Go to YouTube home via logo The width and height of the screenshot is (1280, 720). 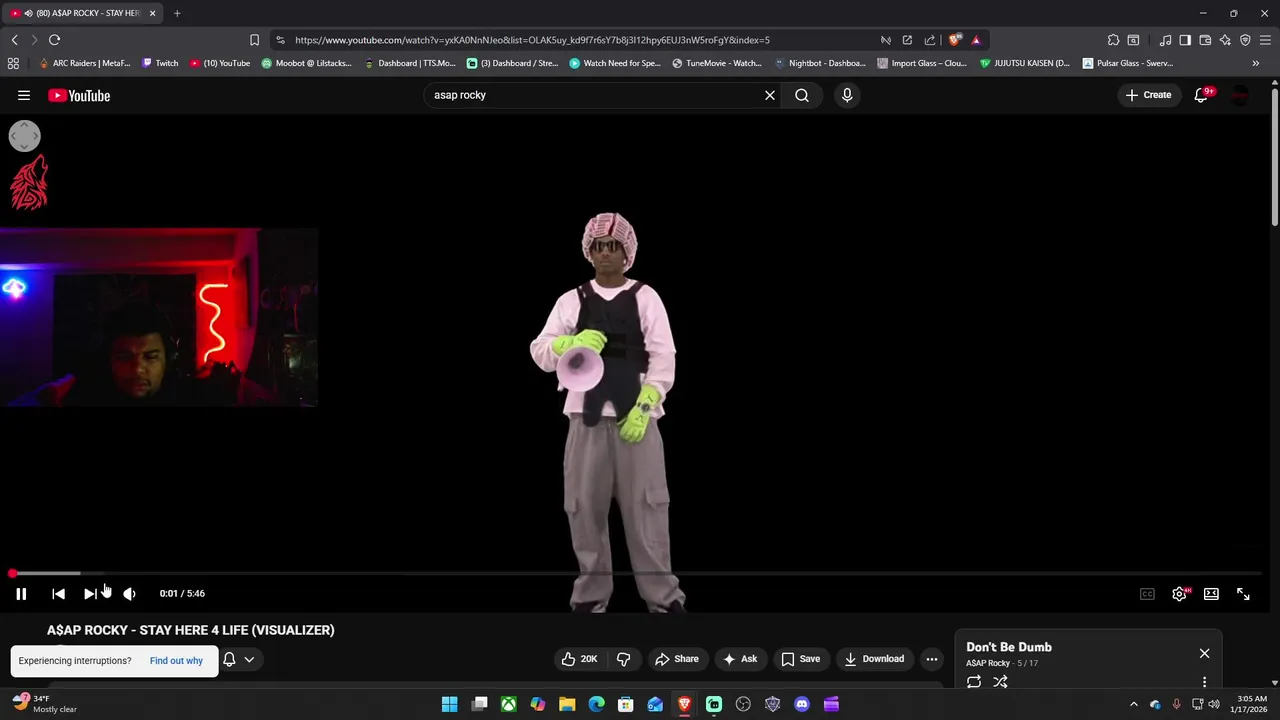click(79, 95)
